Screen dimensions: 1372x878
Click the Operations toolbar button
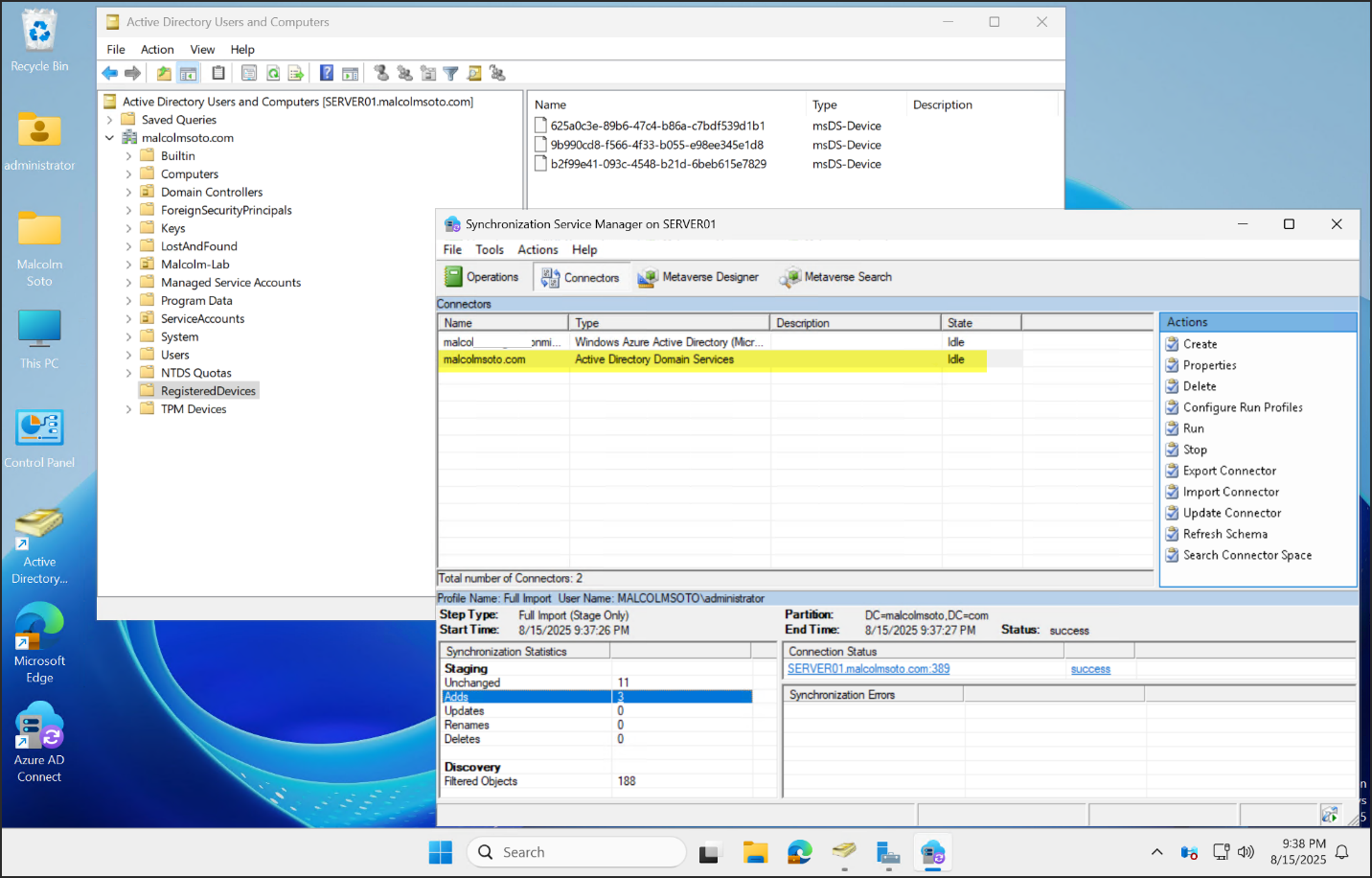coord(482,277)
